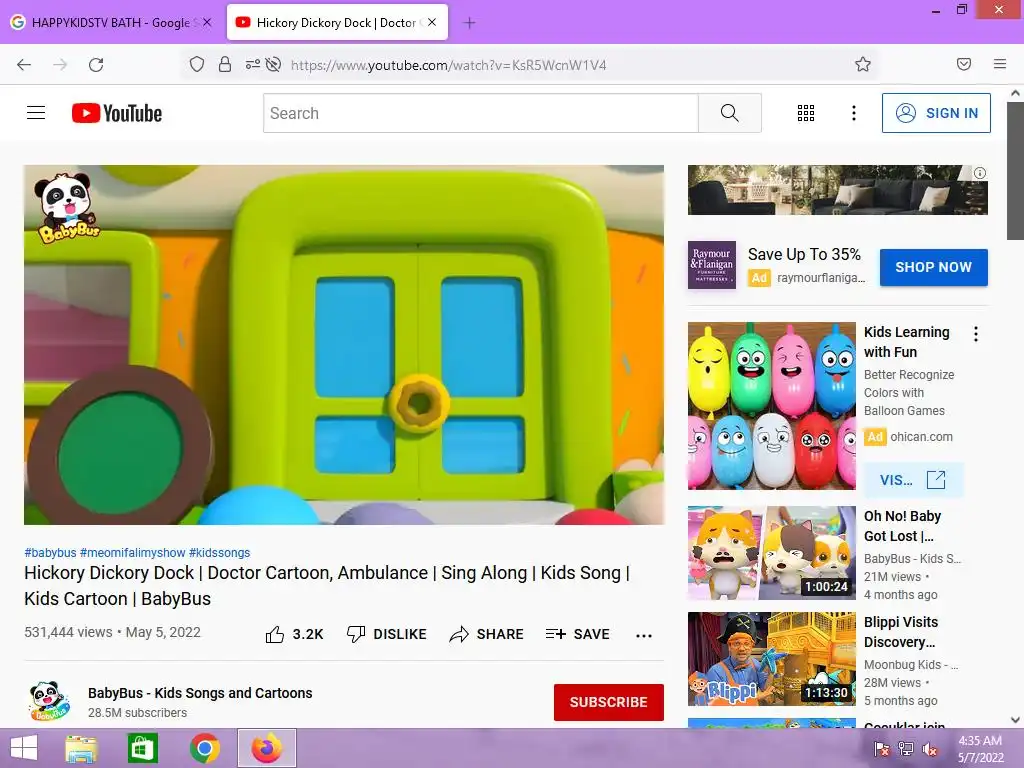Open a new browser tab
Image resolution: width=1024 pixels, height=768 pixels.
coord(469,23)
